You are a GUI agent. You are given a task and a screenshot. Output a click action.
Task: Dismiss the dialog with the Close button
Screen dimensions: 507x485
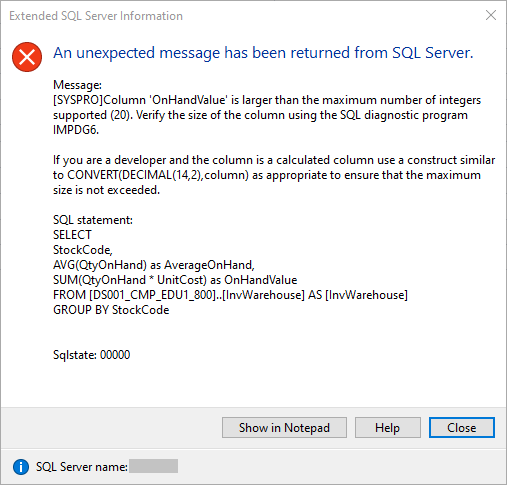(x=462, y=427)
